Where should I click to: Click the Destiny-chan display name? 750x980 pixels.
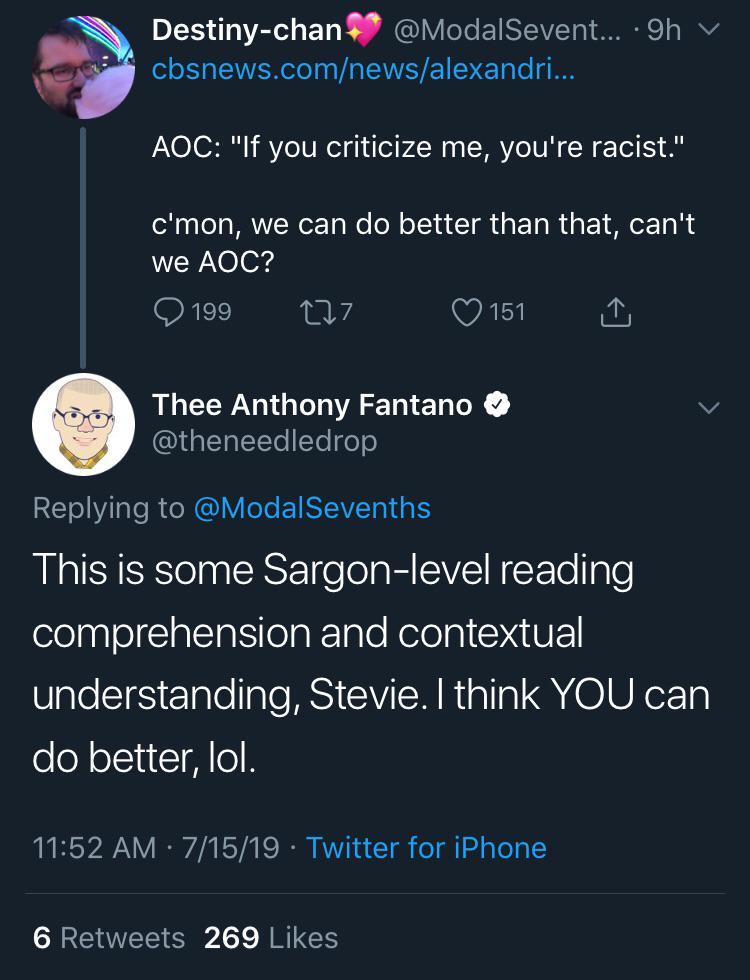pyautogui.click(x=246, y=31)
